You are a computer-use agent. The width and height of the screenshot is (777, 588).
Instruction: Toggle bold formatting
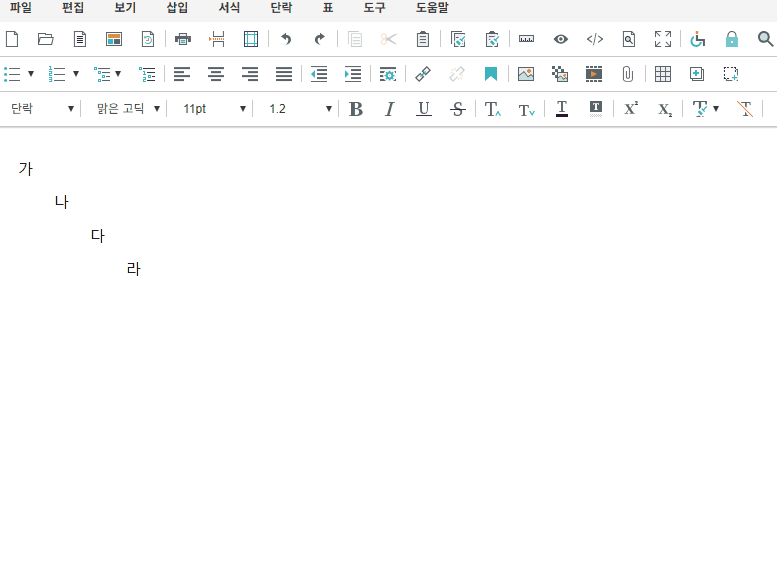356,109
